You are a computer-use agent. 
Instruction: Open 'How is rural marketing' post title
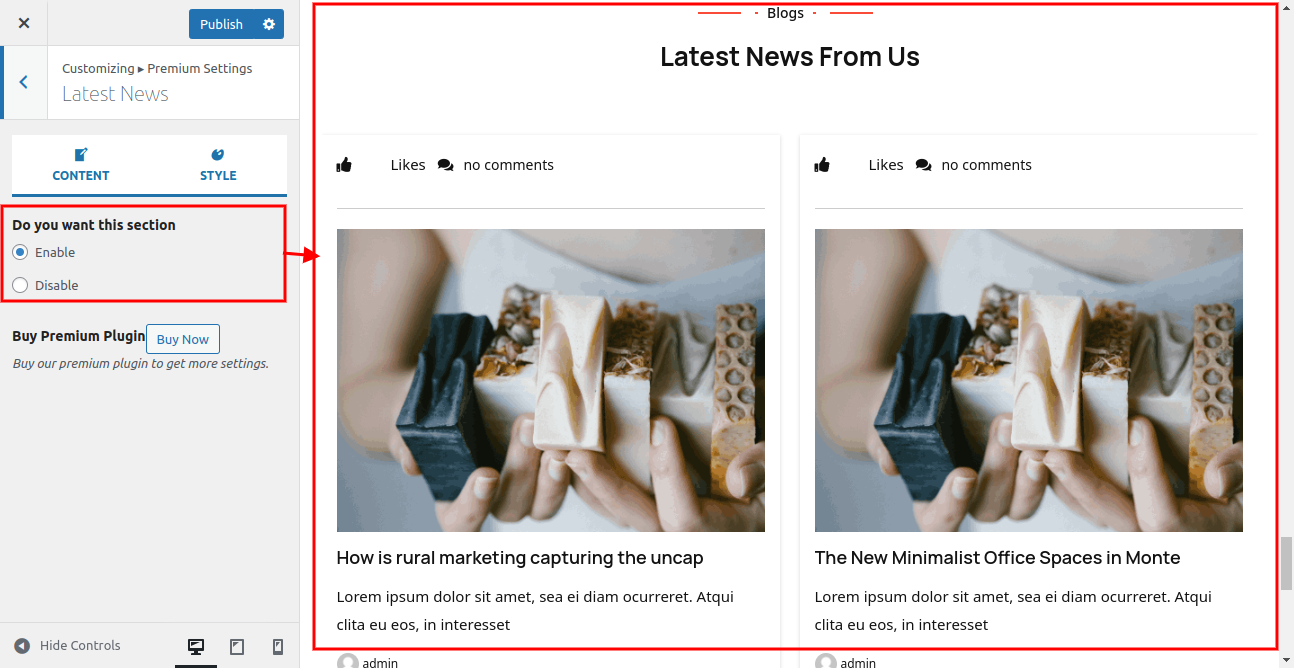[x=520, y=557]
